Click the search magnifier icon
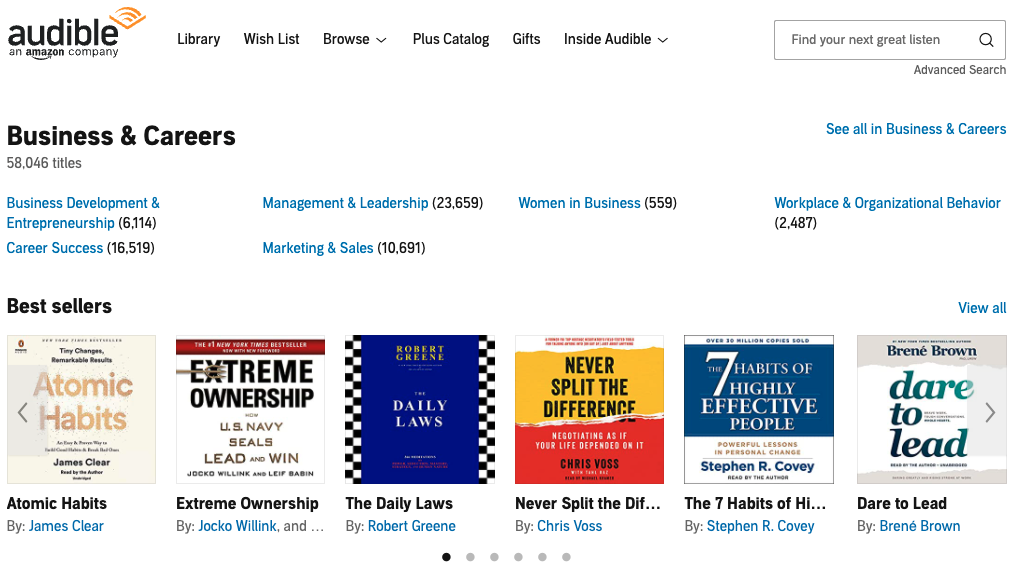The height and width of the screenshot is (575, 1016). tap(986, 40)
